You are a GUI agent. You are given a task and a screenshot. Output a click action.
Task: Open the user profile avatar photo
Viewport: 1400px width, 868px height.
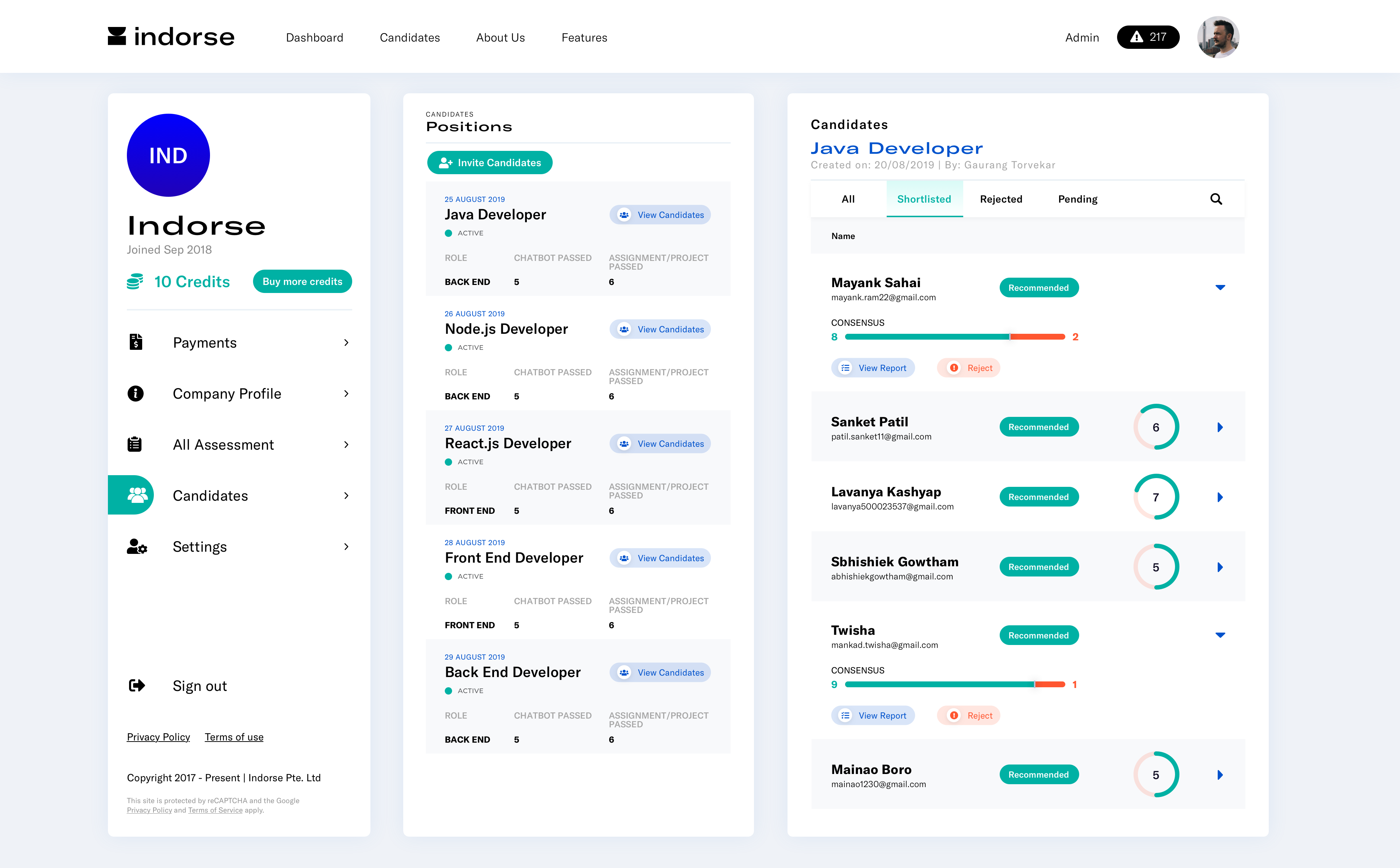pos(1218,37)
